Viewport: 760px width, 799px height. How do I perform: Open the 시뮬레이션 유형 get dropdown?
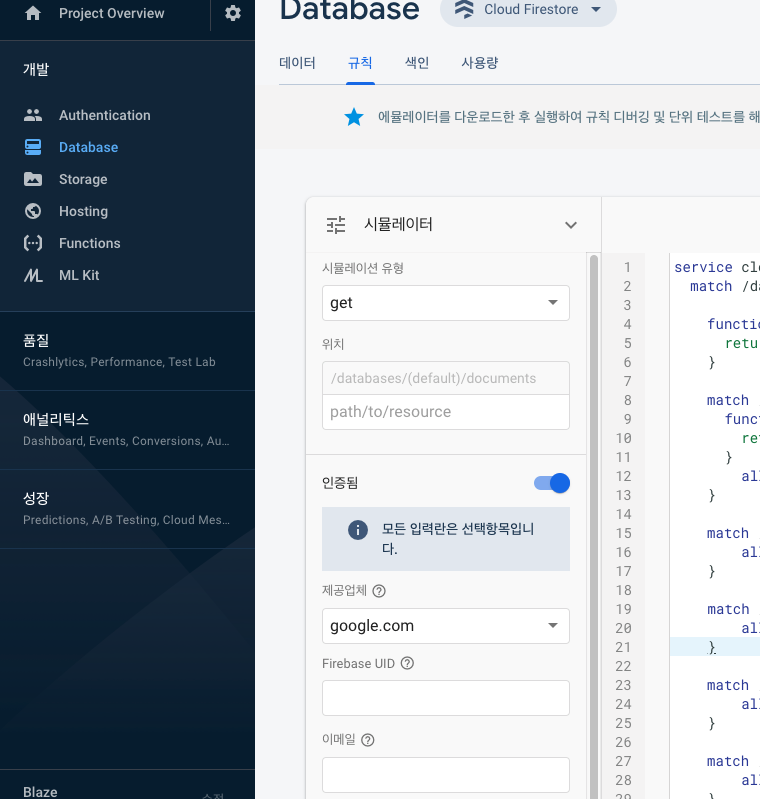tap(446, 303)
